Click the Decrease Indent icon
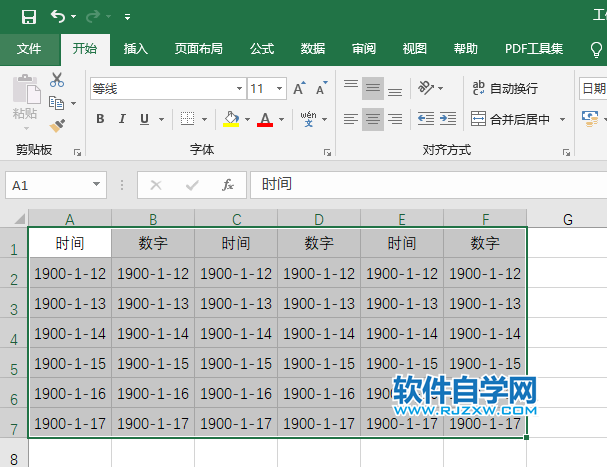607x467 pixels. (x=426, y=119)
